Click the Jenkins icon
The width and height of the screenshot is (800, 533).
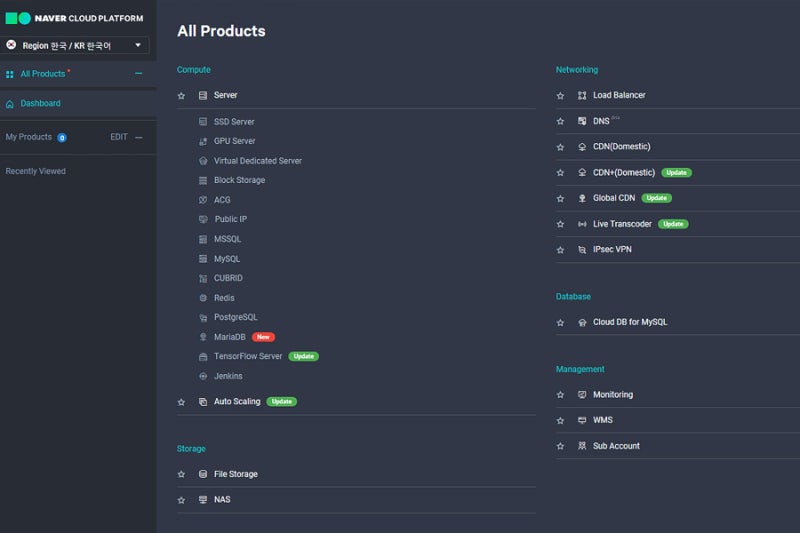[203, 376]
